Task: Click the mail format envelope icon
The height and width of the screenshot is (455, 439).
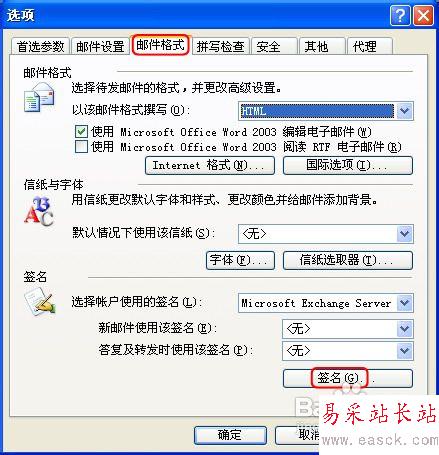Action: [39, 97]
